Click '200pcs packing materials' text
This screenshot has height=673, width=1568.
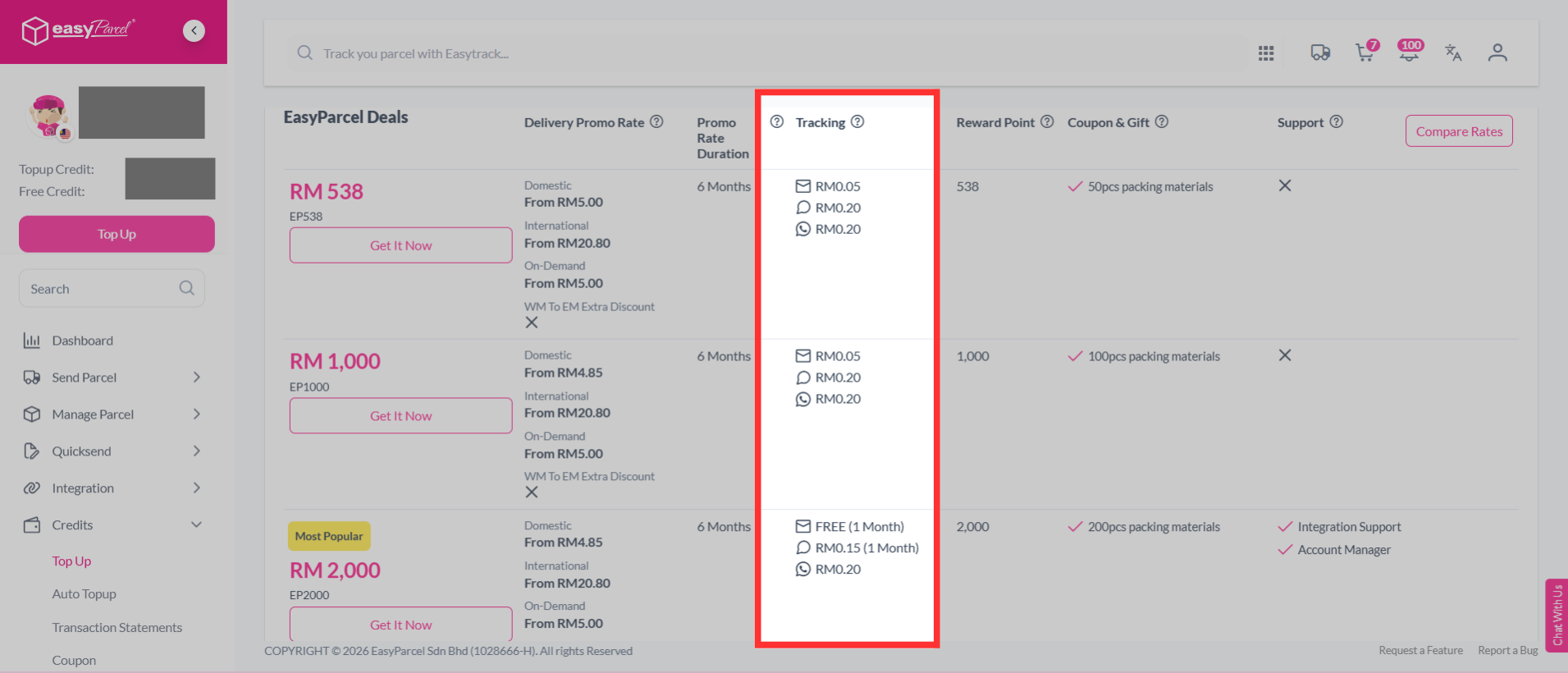click(x=1154, y=527)
